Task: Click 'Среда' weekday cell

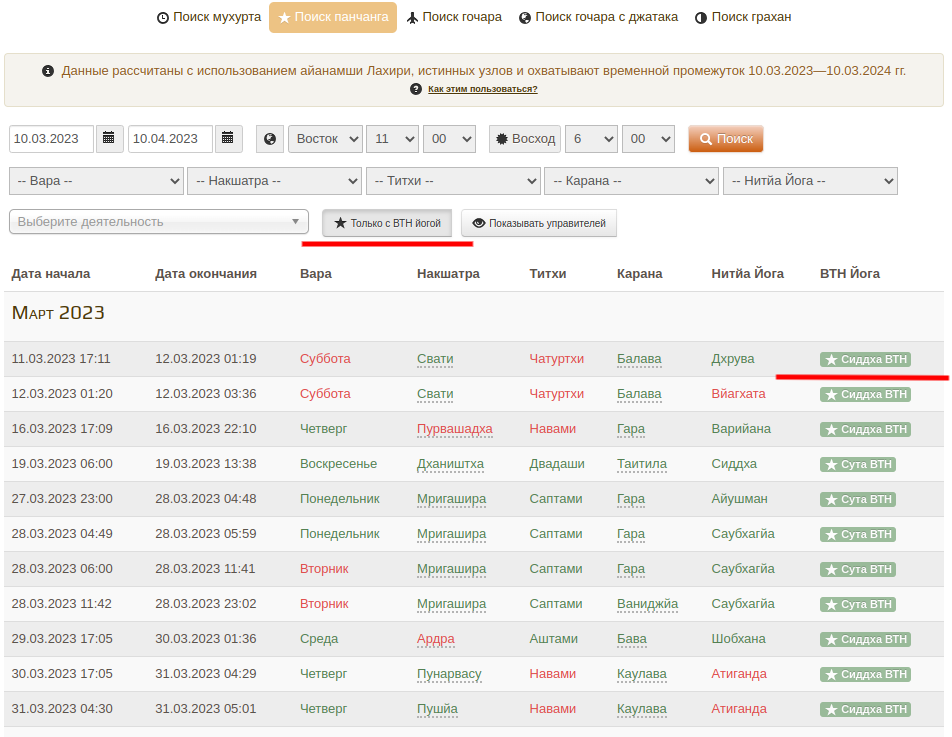Action: pyautogui.click(x=319, y=639)
